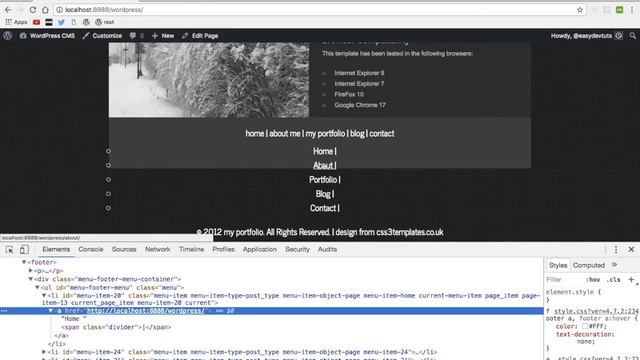Click the snowy trees image
This screenshot has height=360, width=640.
tap(209, 80)
